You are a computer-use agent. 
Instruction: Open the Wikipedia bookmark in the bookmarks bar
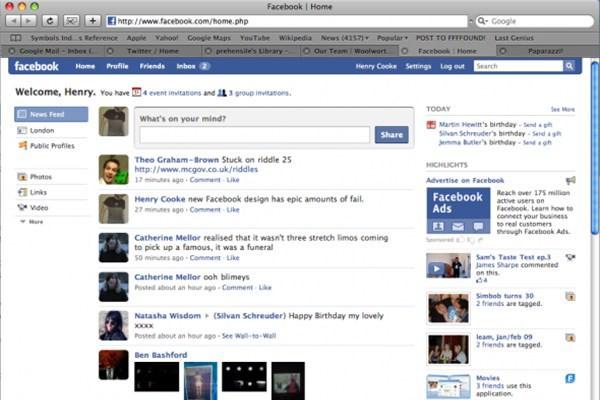tap(295, 38)
